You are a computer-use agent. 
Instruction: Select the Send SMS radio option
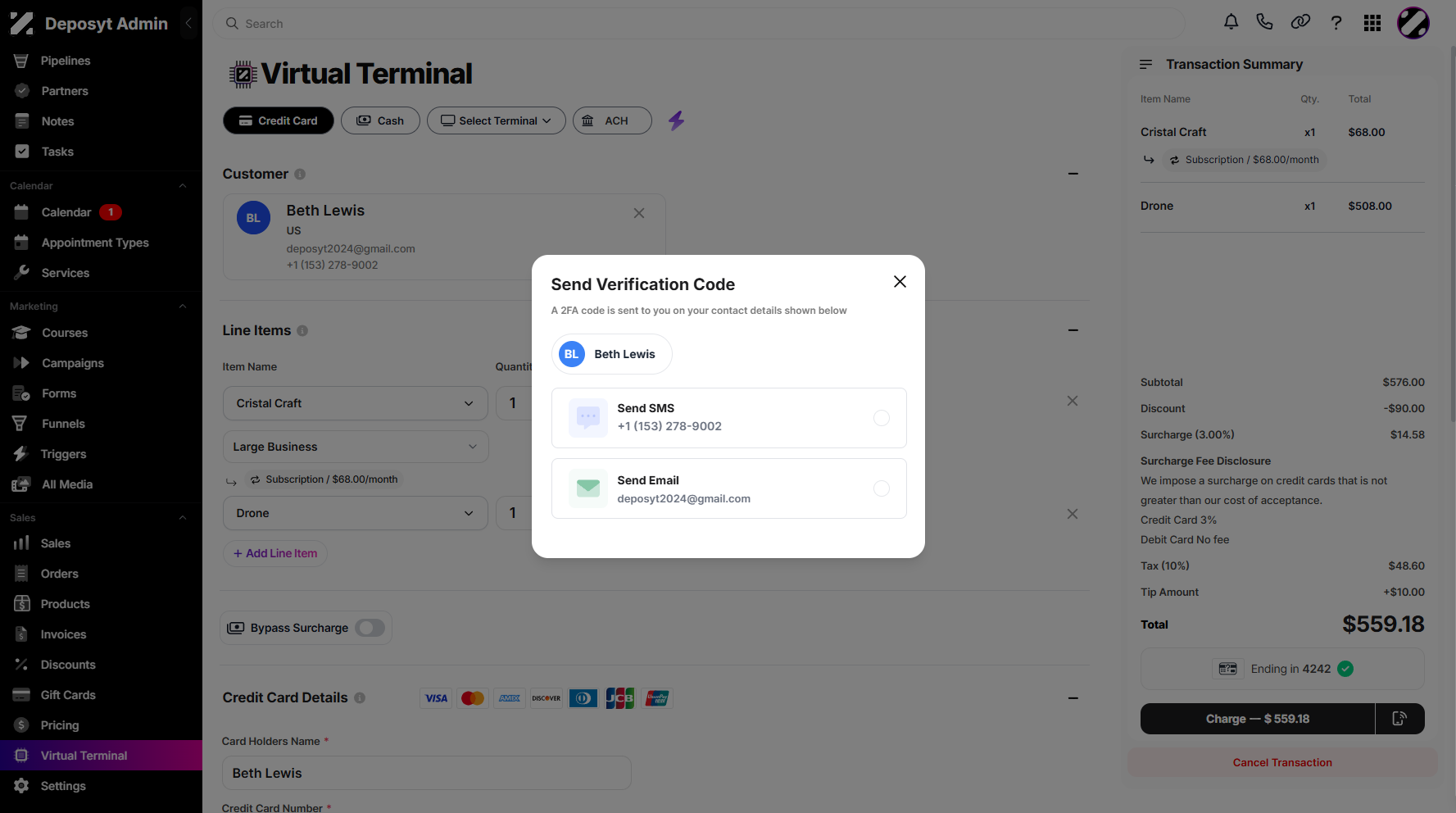[x=882, y=418]
